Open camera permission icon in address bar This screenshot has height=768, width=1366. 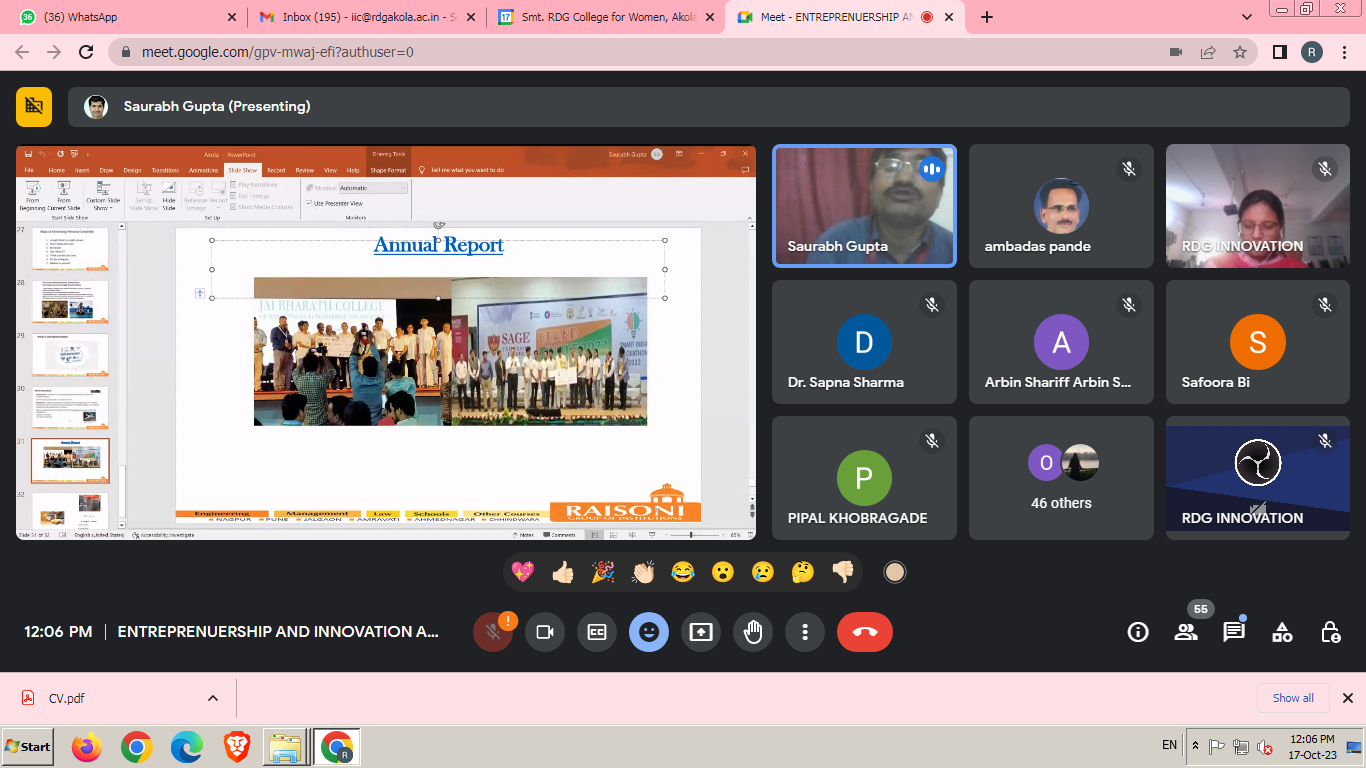(x=1176, y=52)
